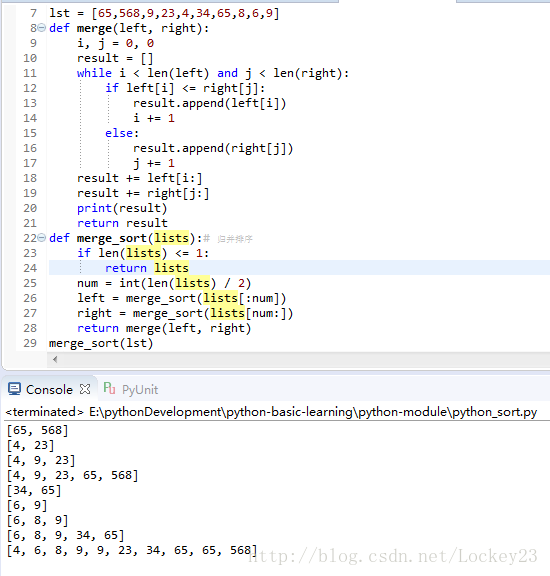Click line number 29 in the gutter
This screenshot has height=576, width=550.
click(30, 343)
